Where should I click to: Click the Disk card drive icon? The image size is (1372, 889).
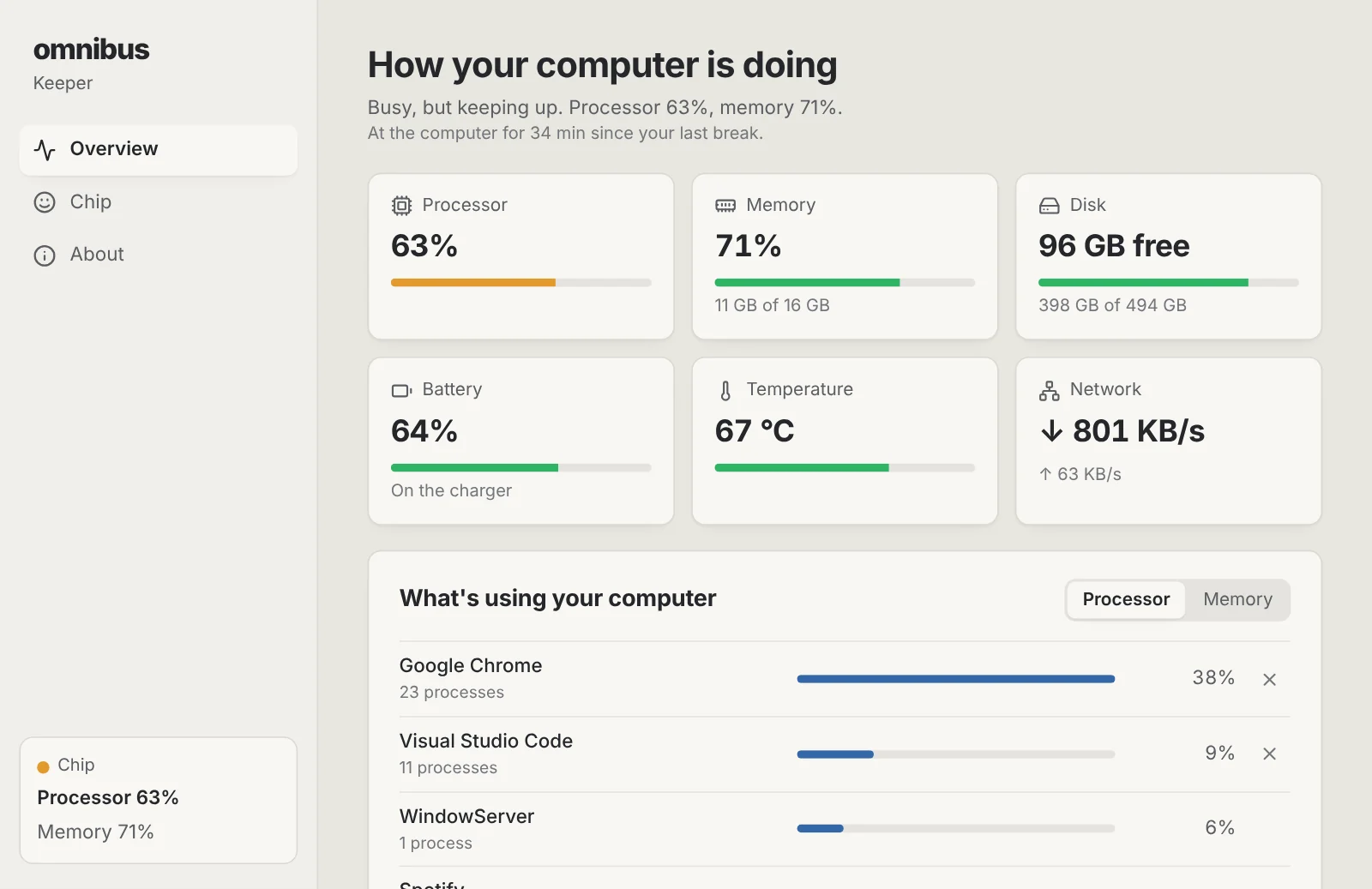[x=1050, y=206]
